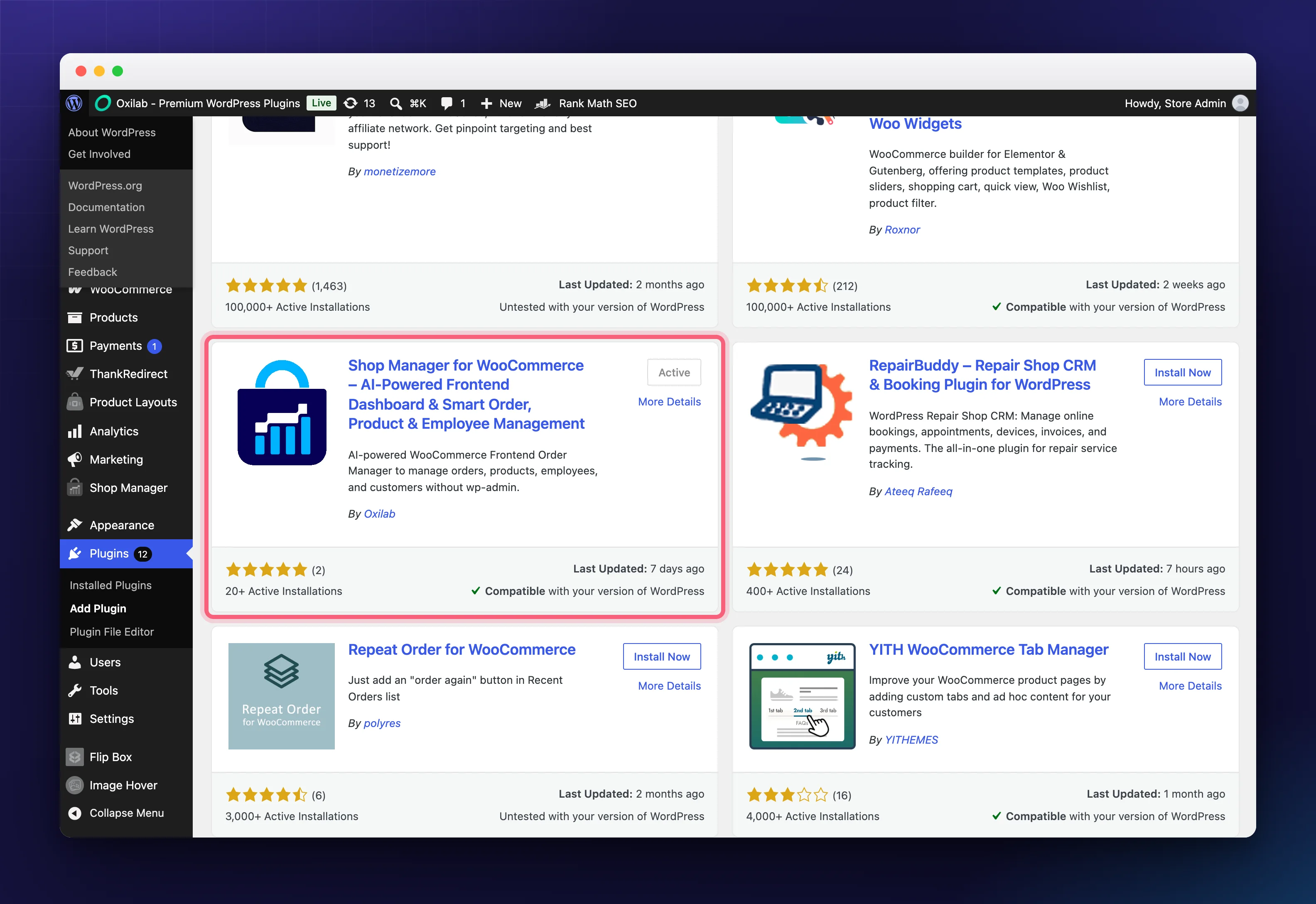Click the Tools wrench icon
The height and width of the screenshot is (904, 1316).
point(75,690)
